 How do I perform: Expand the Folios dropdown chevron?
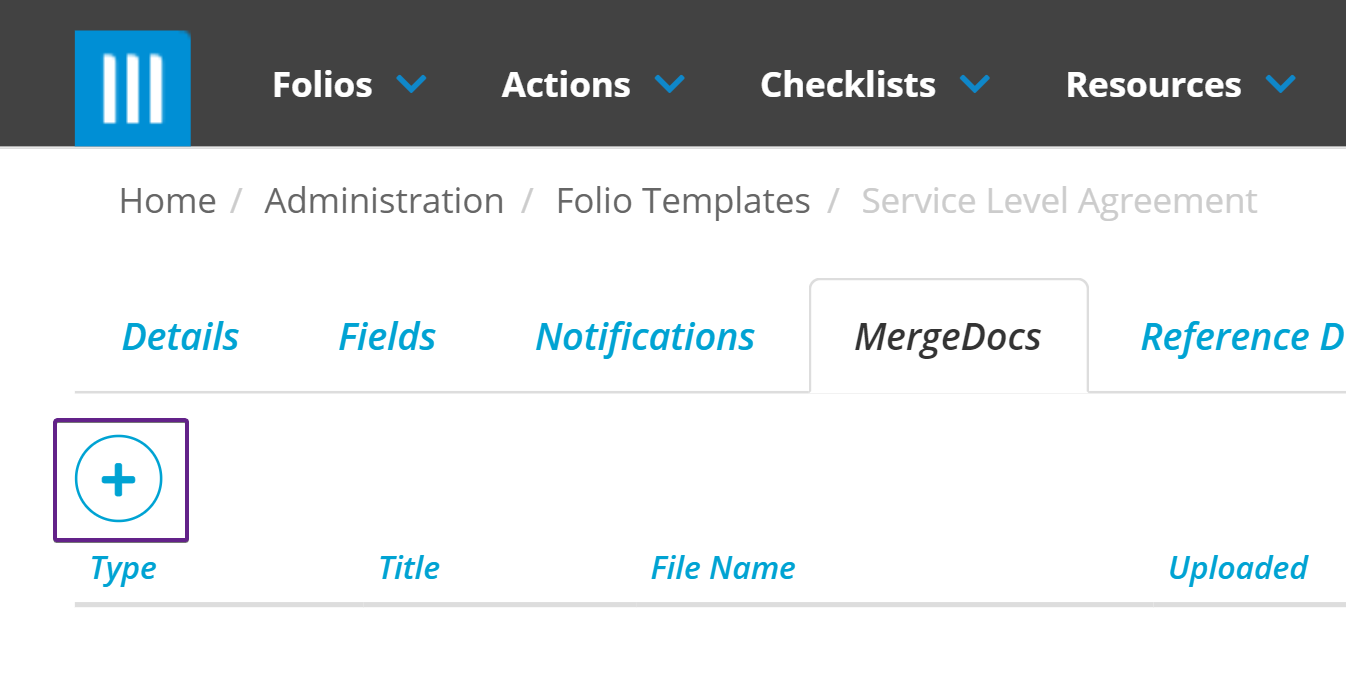coord(411,84)
